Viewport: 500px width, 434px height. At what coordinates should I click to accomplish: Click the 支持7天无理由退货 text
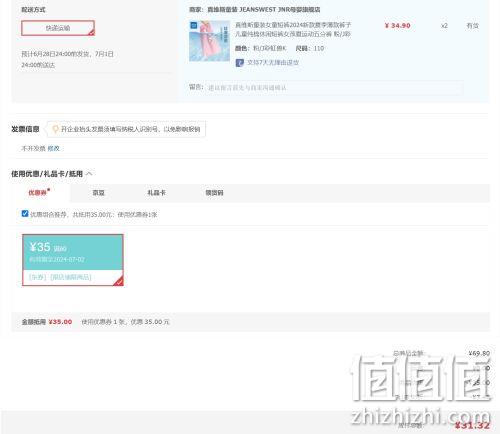[273, 63]
